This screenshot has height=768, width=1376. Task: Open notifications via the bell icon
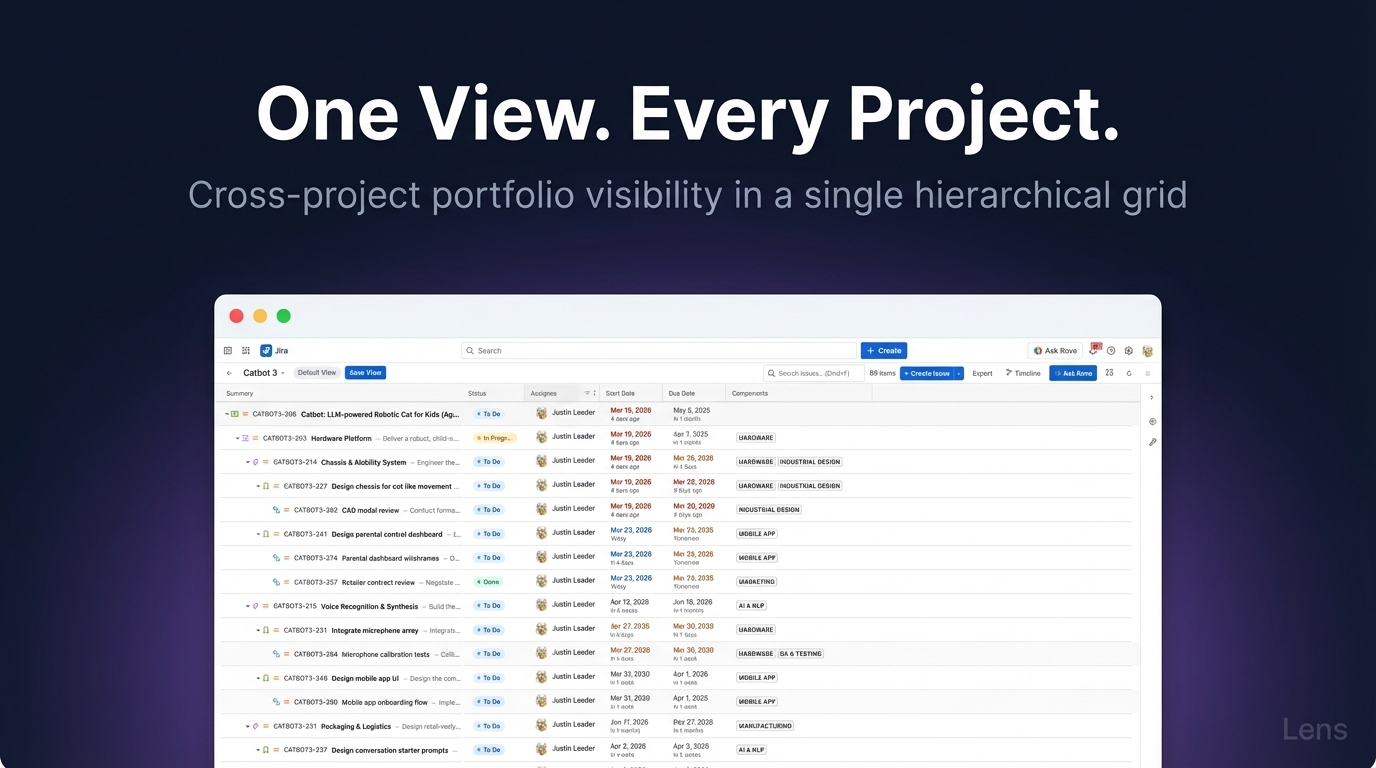(x=1092, y=349)
